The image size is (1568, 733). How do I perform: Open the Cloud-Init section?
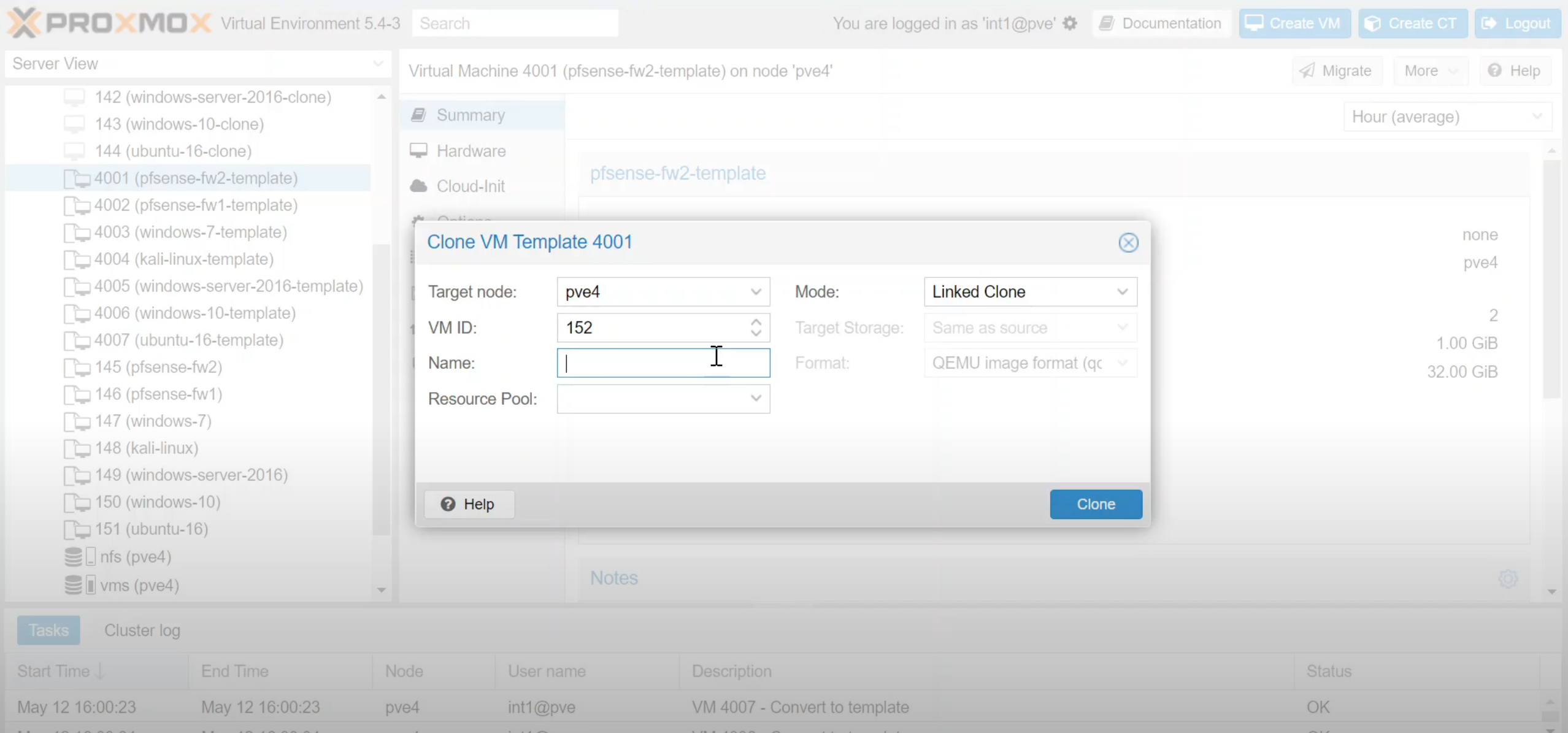point(482,186)
